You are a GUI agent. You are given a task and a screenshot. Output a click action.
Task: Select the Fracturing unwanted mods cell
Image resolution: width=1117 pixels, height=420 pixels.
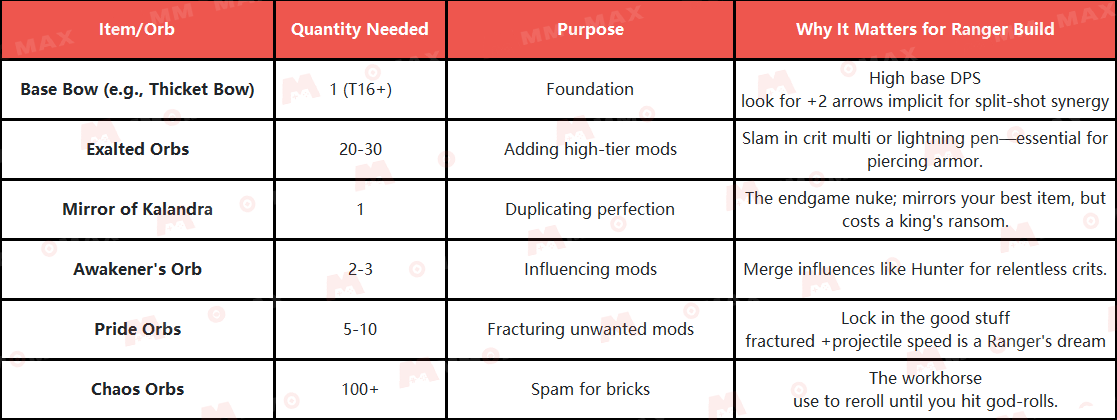[x=590, y=329]
